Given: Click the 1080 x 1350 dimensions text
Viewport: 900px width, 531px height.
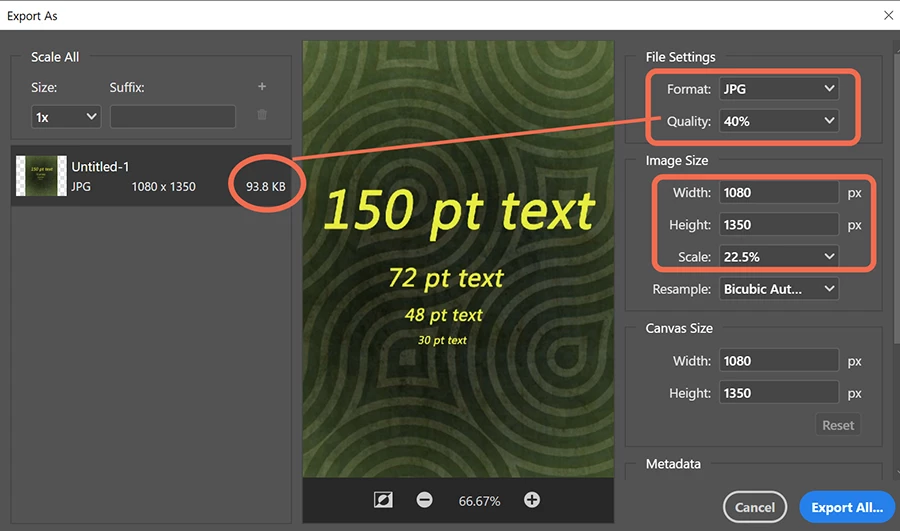Looking at the screenshot, I should pos(164,187).
